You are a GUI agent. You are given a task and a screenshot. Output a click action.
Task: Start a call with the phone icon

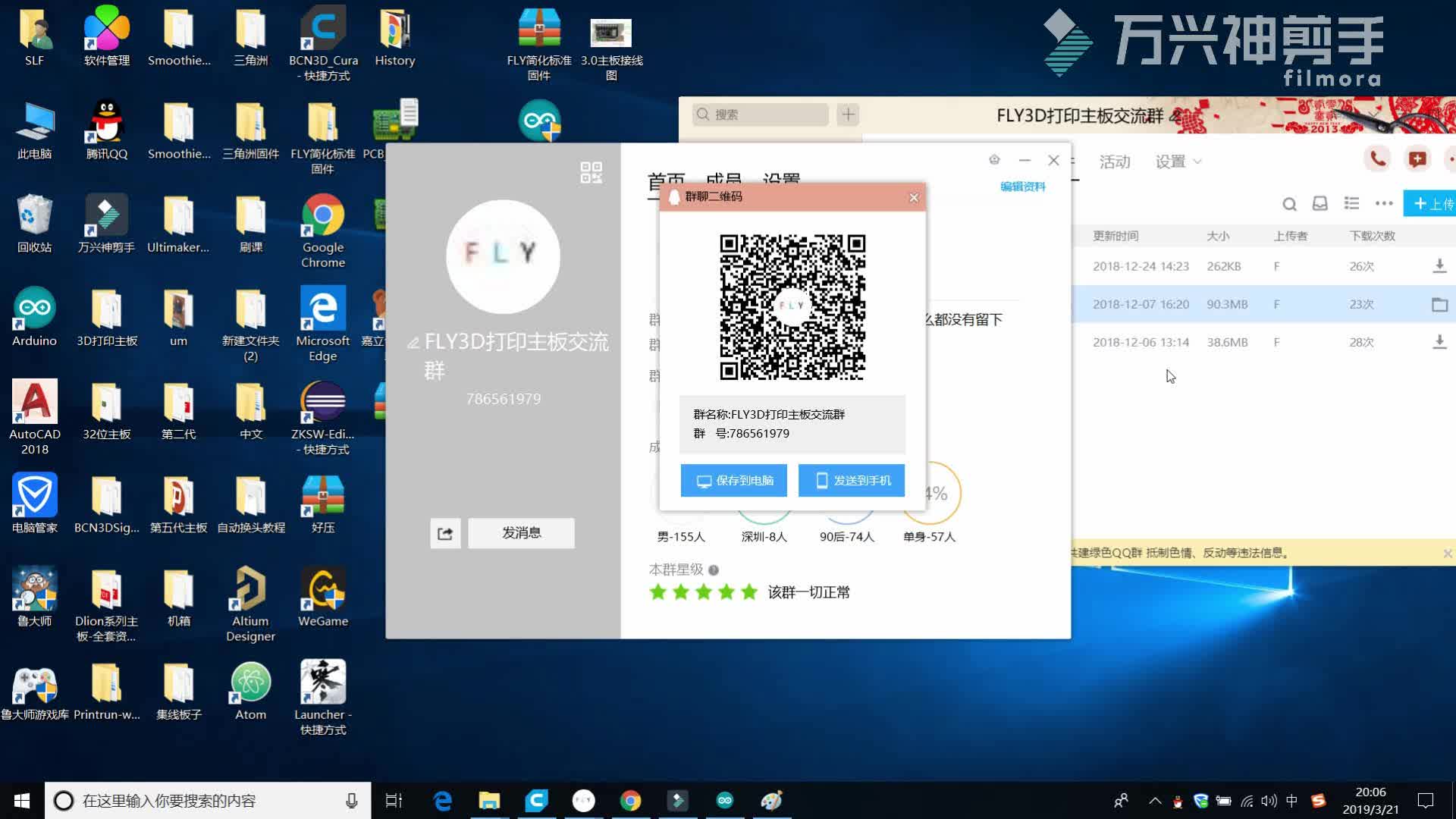[x=1378, y=159]
